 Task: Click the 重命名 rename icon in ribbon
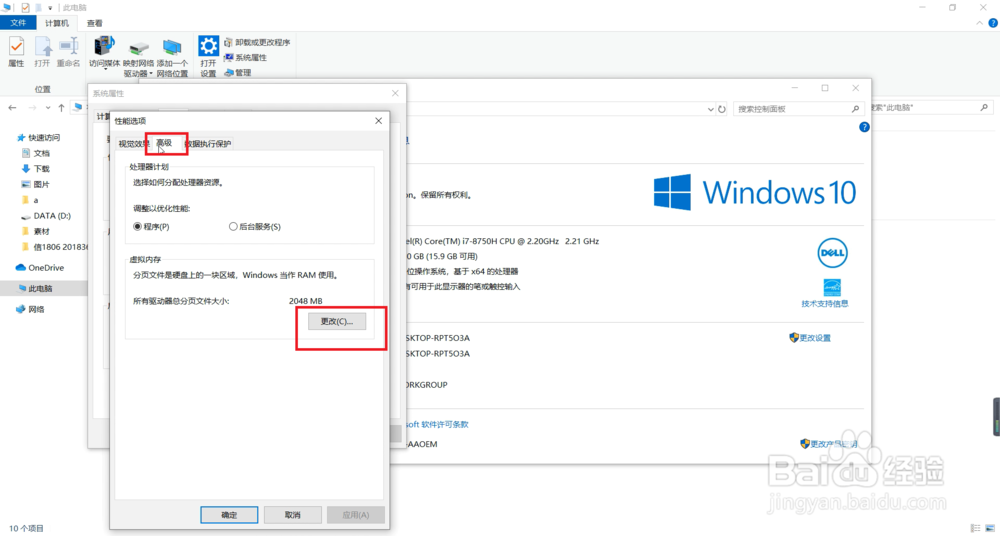pos(68,52)
